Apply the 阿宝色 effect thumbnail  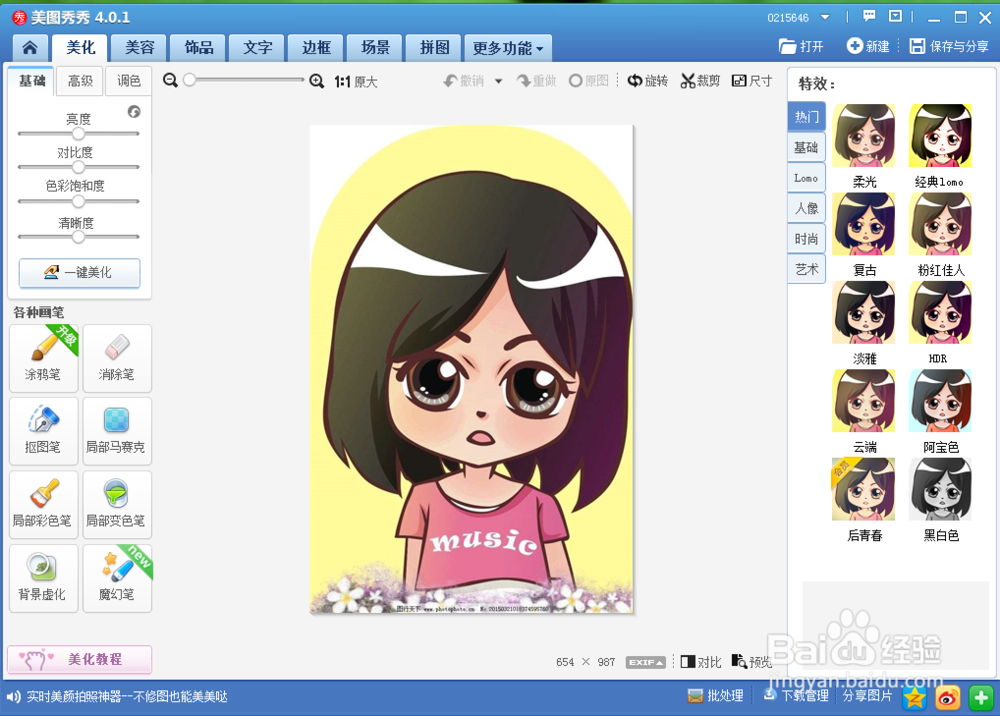tap(941, 400)
